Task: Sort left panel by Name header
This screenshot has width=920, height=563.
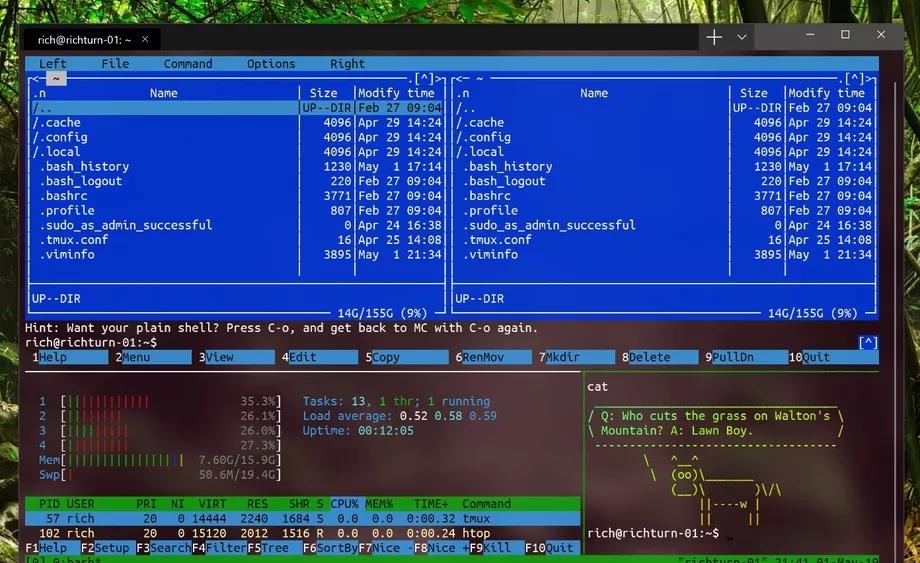Action: [x=164, y=93]
